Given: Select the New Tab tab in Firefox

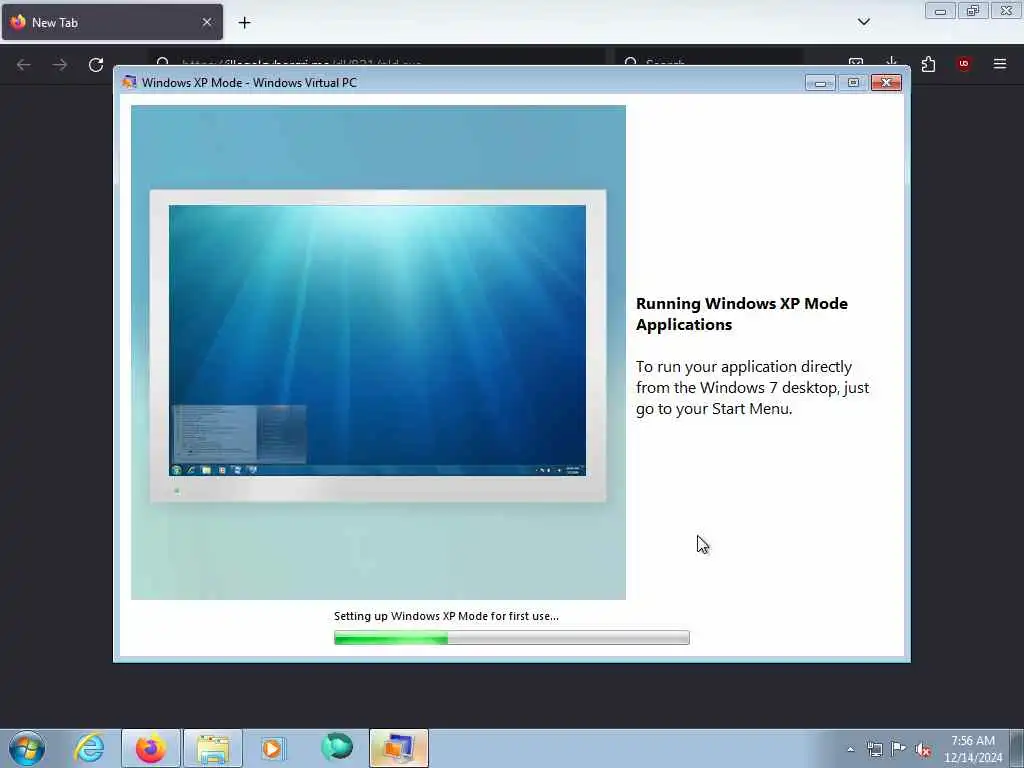Looking at the screenshot, I should (112, 22).
